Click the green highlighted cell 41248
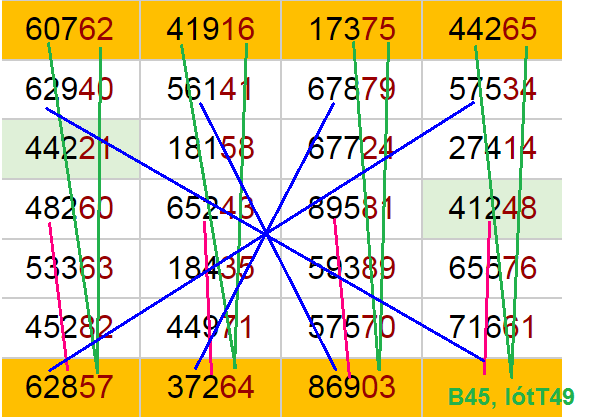Screen dimensions: 594x417 492,209
